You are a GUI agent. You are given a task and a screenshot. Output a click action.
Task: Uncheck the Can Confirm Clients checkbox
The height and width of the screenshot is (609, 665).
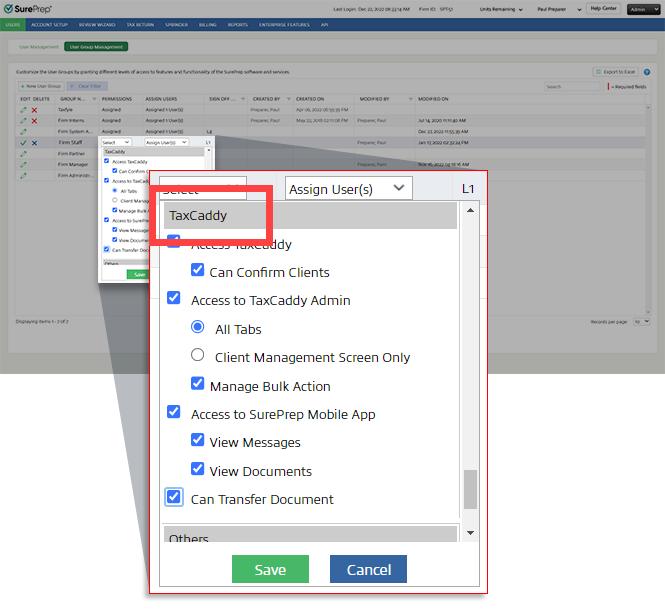click(x=198, y=271)
